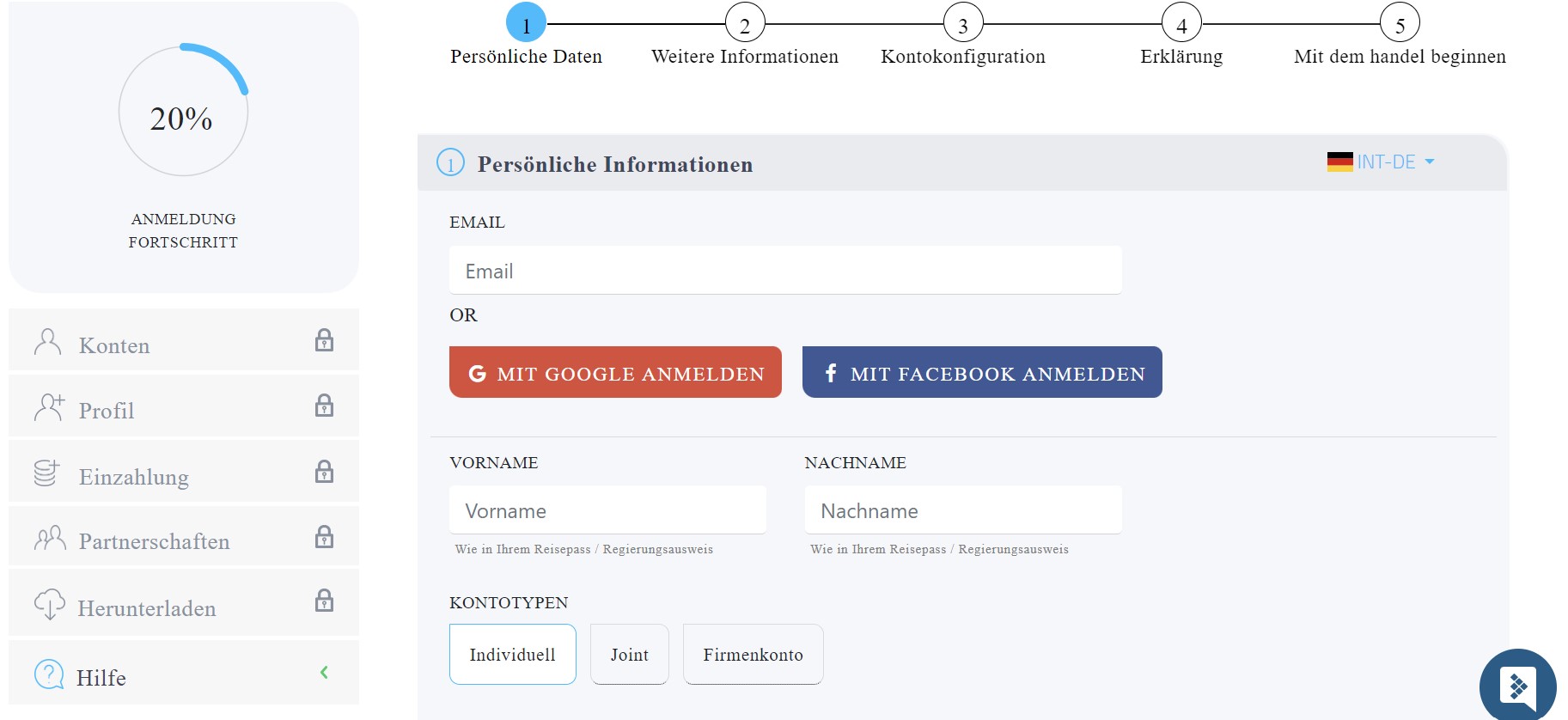Screen dimensions: 1568x720
Task: Focus the Email input field
Action: click(x=785, y=271)
